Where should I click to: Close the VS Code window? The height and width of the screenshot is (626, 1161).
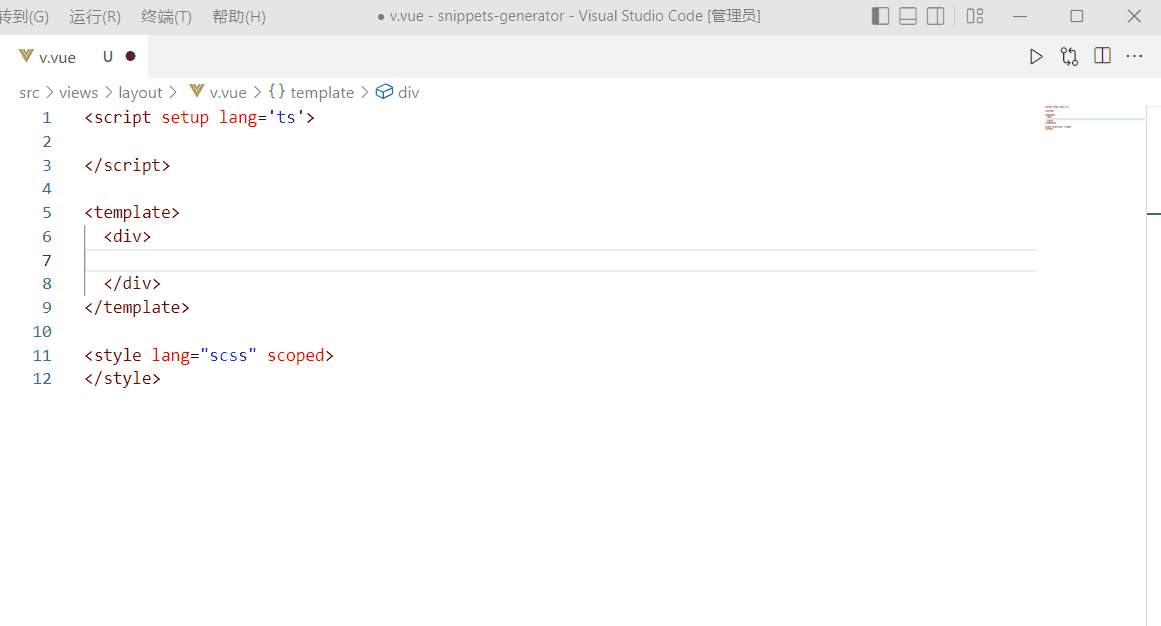1134,16
